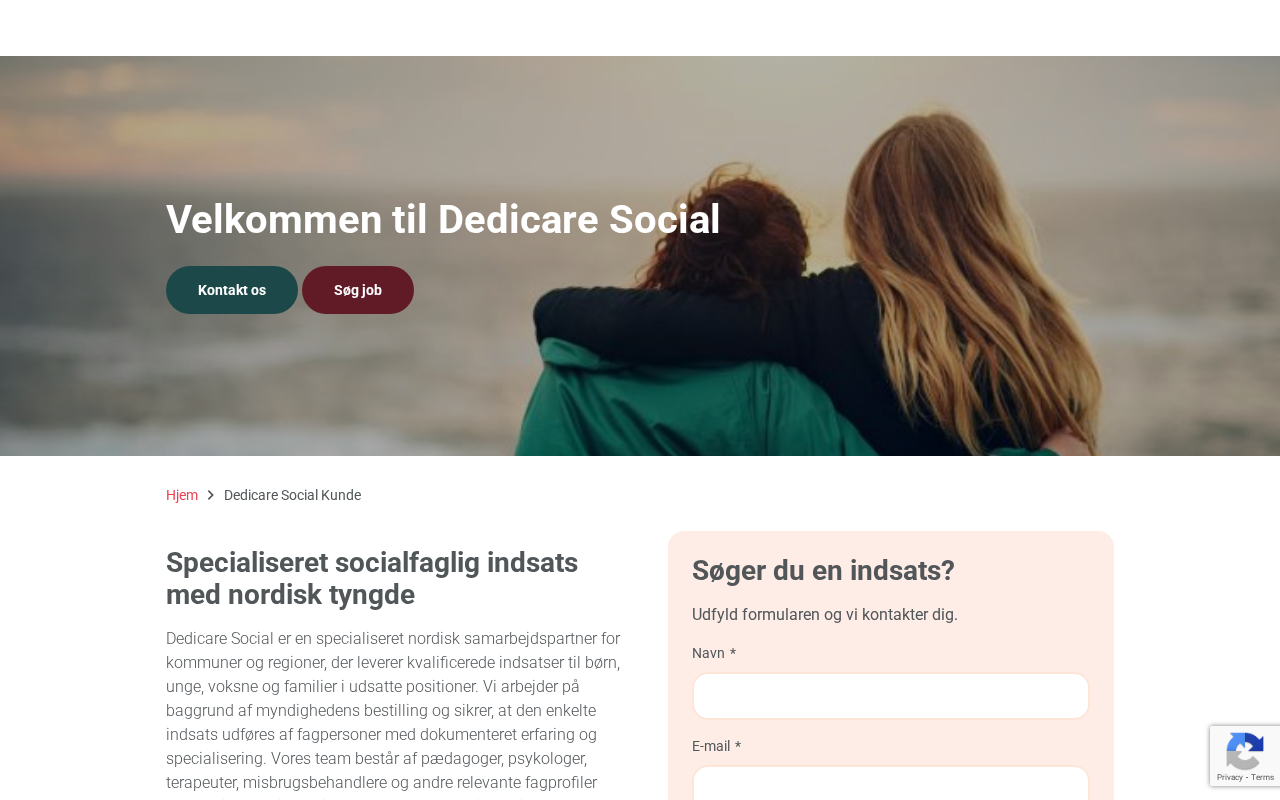This screenshot has height=800, width=1280.
Task: Select the Søg job button
Action: 358,290
